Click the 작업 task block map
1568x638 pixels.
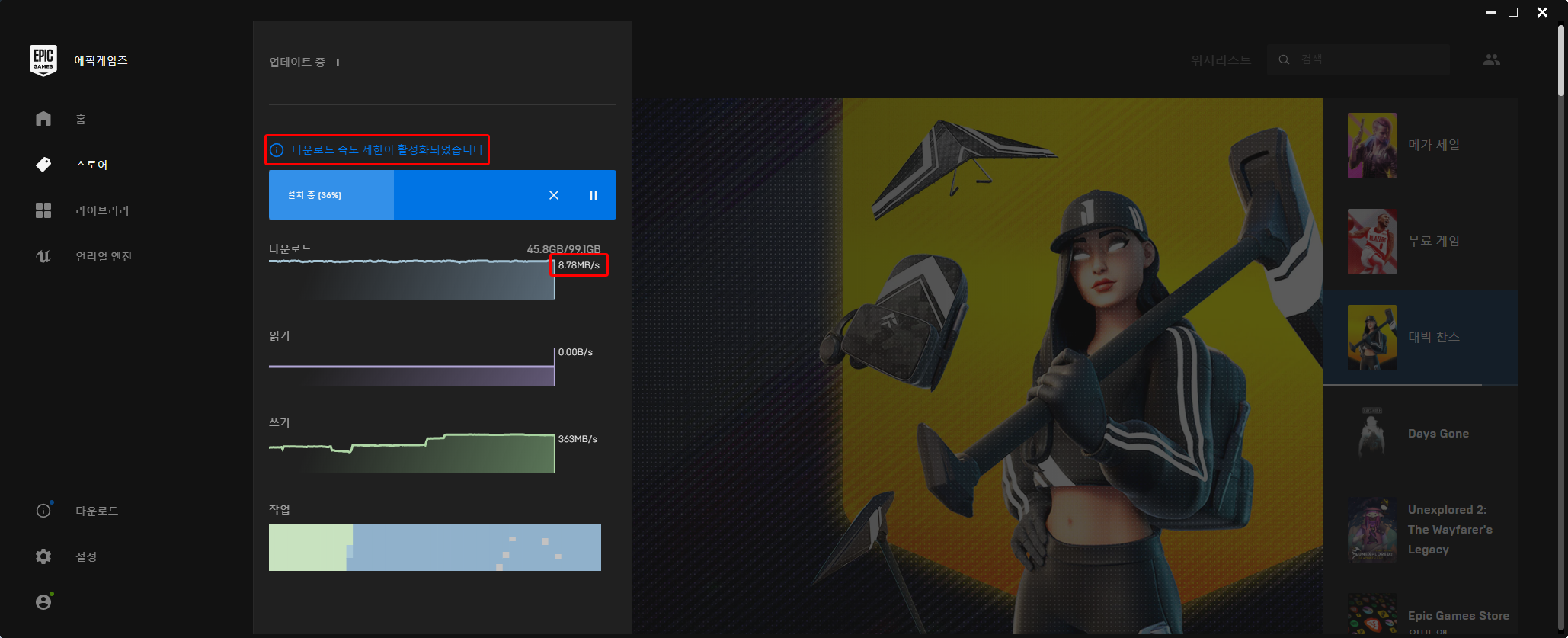pos(435,547)
